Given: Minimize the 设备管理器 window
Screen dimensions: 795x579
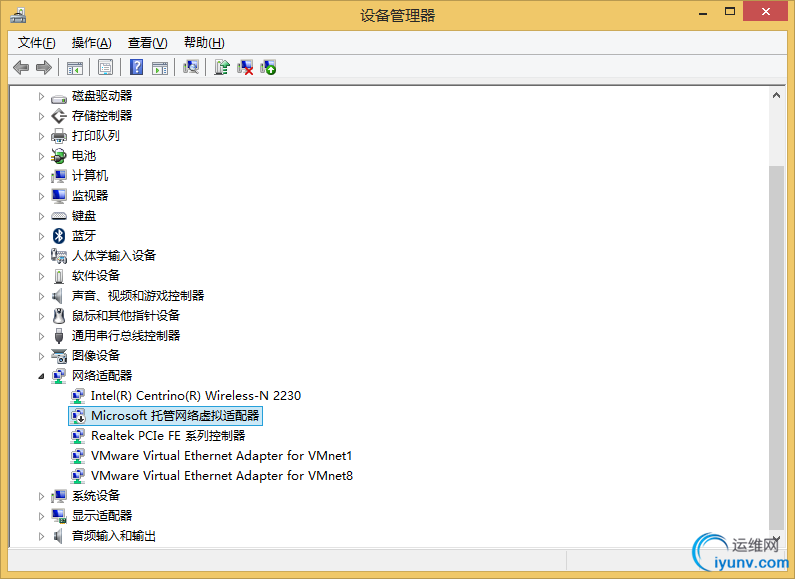Looking at the screenshot, I should pyautogui.click(x=703, y=12).
